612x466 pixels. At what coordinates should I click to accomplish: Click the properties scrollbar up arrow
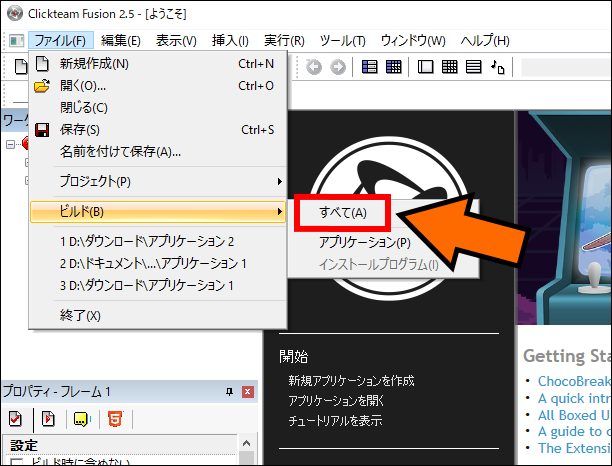click(x=246, y=443)
